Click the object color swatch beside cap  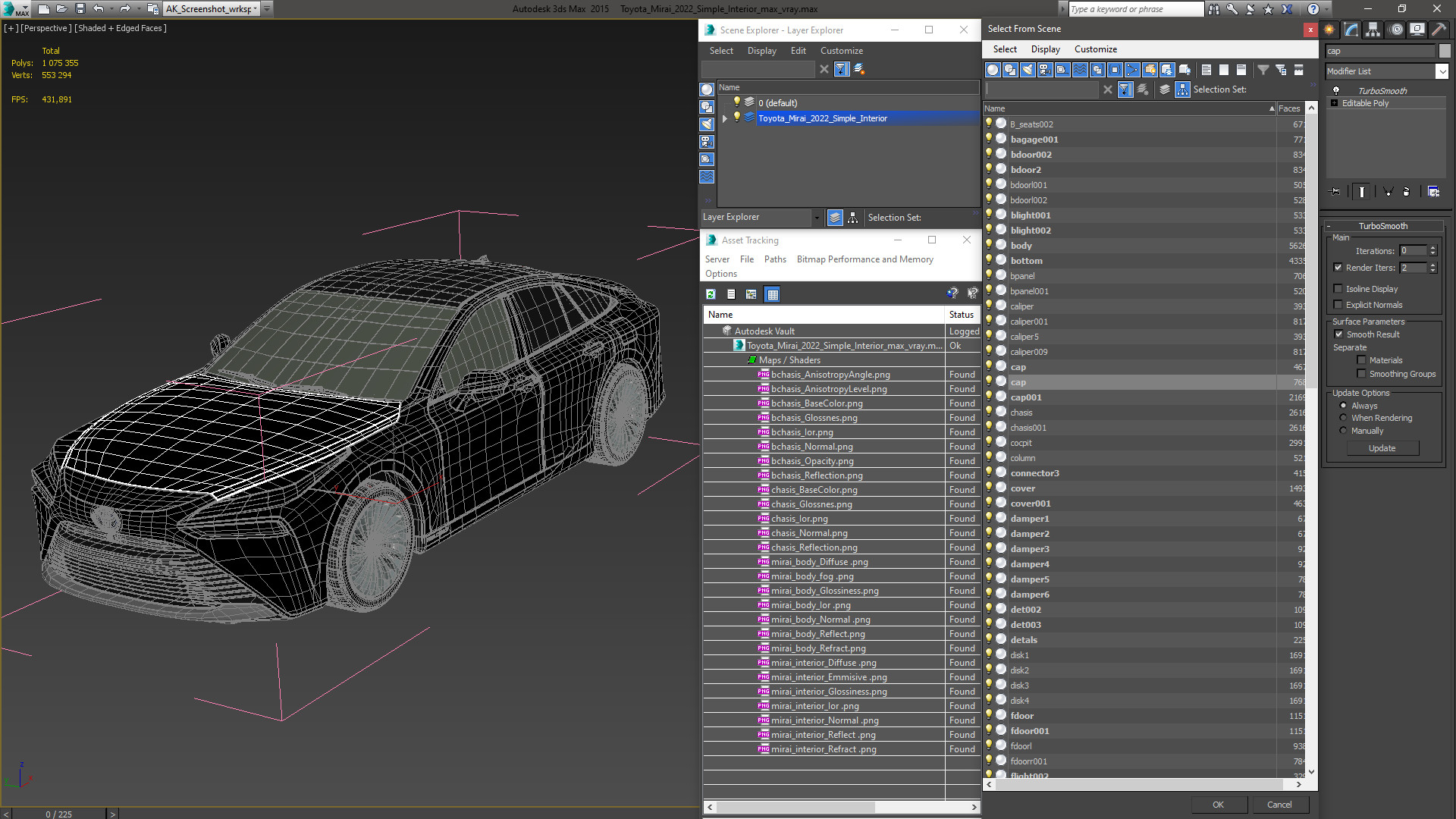click(1445, 51)
